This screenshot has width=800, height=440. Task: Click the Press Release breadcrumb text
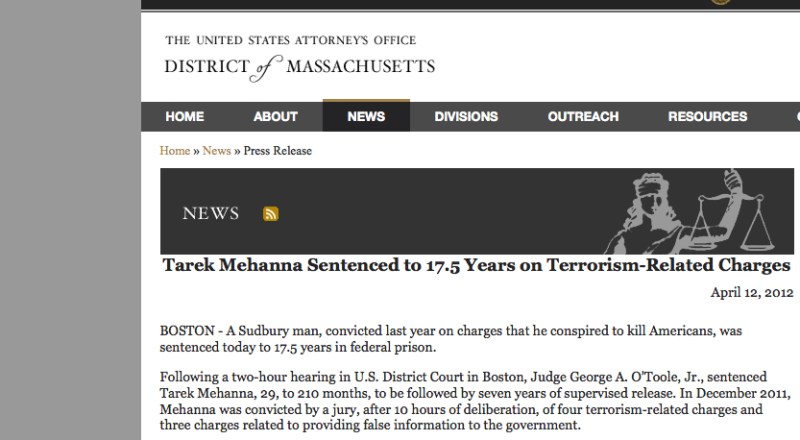point(278,151)
